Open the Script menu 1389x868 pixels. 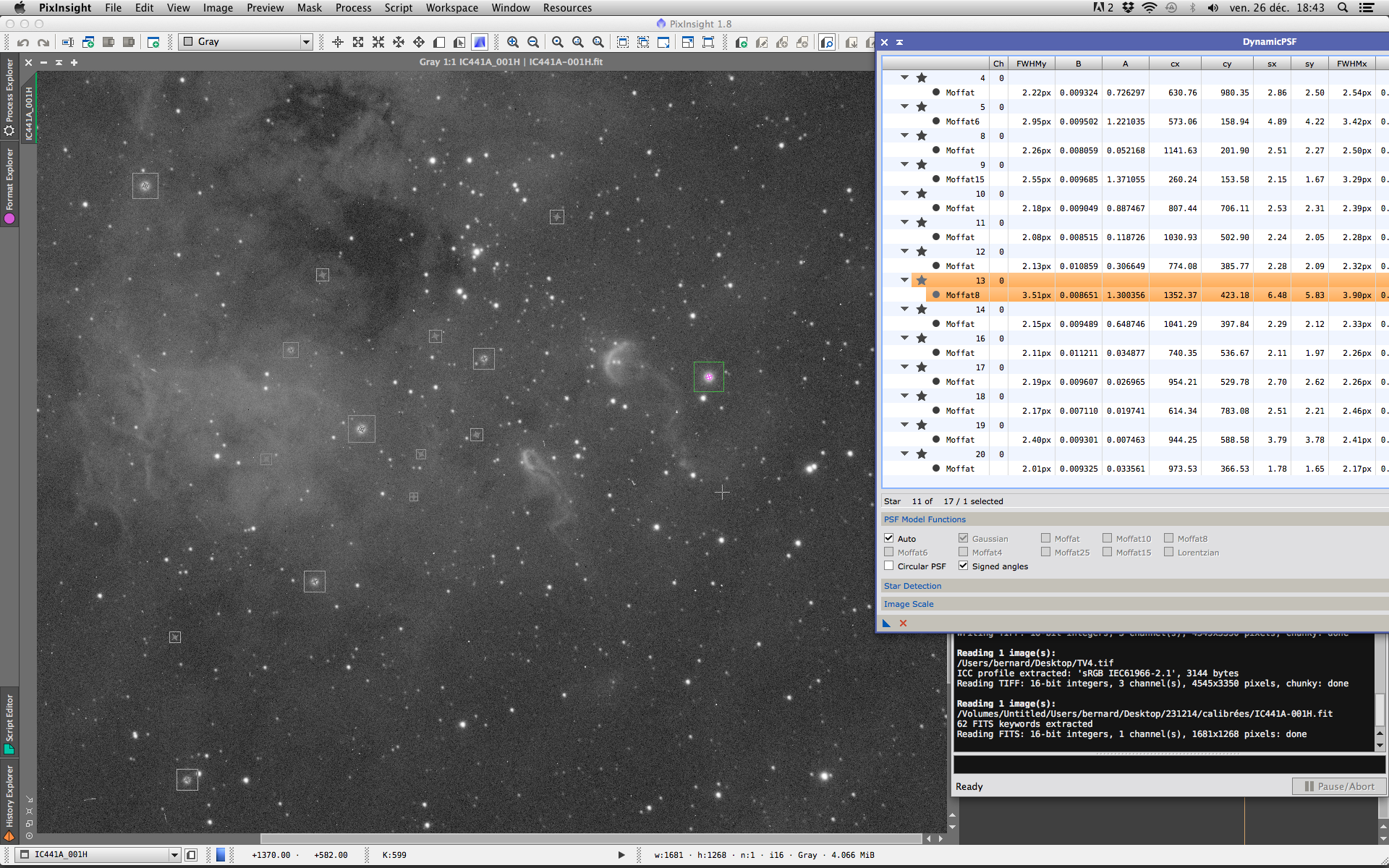point(398,8)
